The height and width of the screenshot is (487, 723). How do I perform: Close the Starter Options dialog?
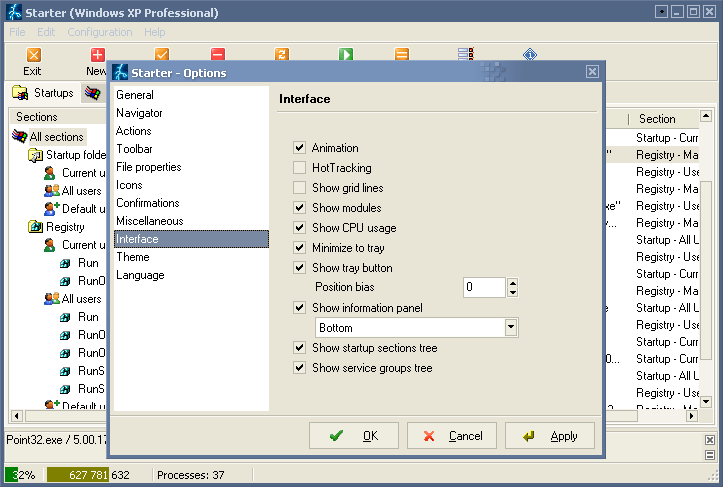click(x=592, y=71)
